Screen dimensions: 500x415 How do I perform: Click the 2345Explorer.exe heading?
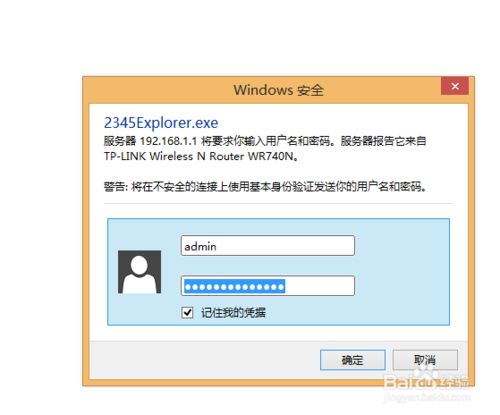coord(161,123)
